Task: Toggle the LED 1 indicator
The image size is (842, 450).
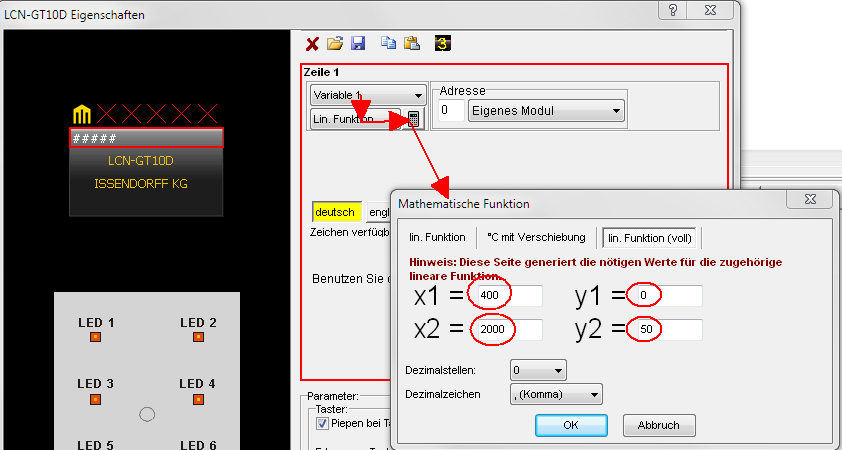Action: (x=96, y=338)
